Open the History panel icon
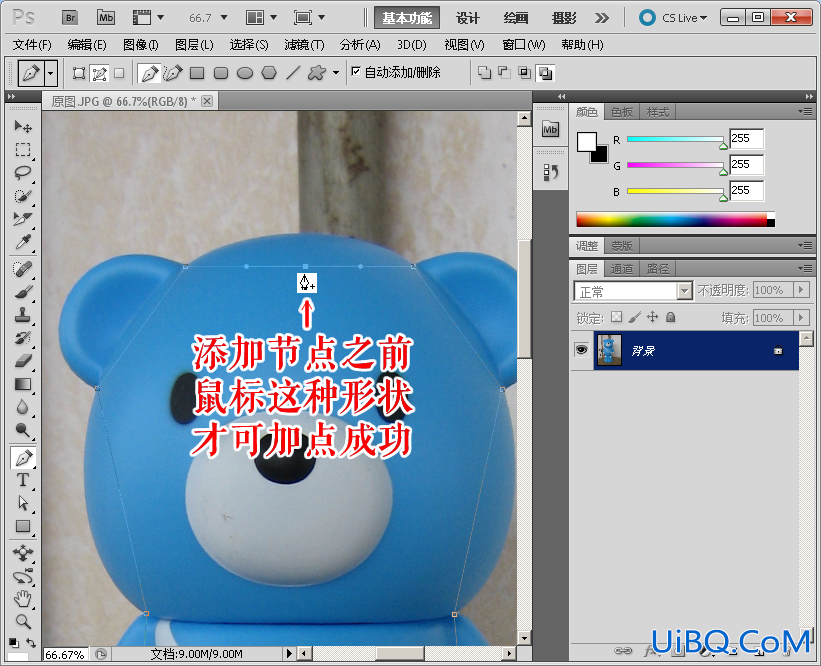Image resolution: width=821 pixels, height=666 pixels. [550, 172]
